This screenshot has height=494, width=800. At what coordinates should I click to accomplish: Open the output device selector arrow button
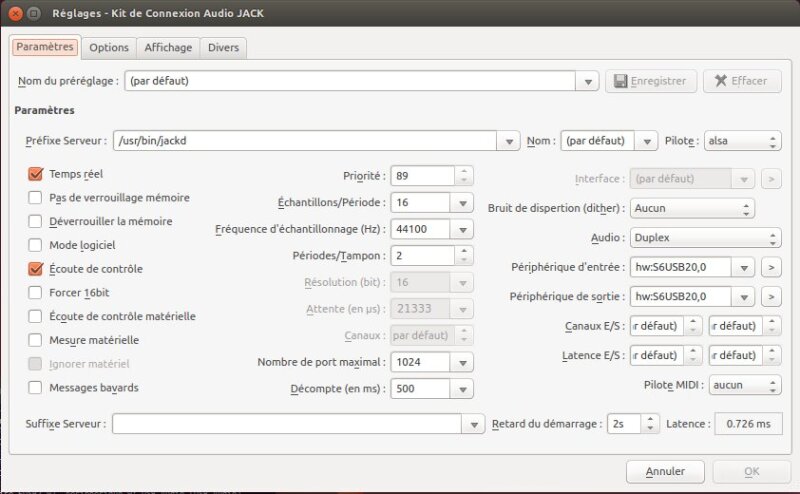pyautogui.click(x=771, y=297)
